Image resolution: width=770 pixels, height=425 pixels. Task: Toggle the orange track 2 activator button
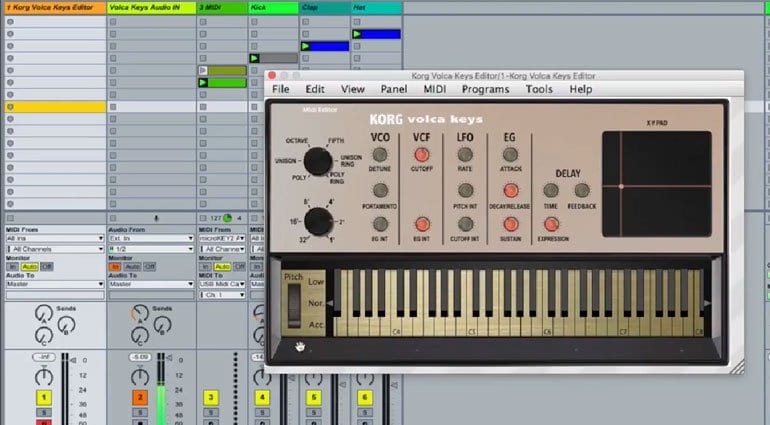[x=140, y=397]
